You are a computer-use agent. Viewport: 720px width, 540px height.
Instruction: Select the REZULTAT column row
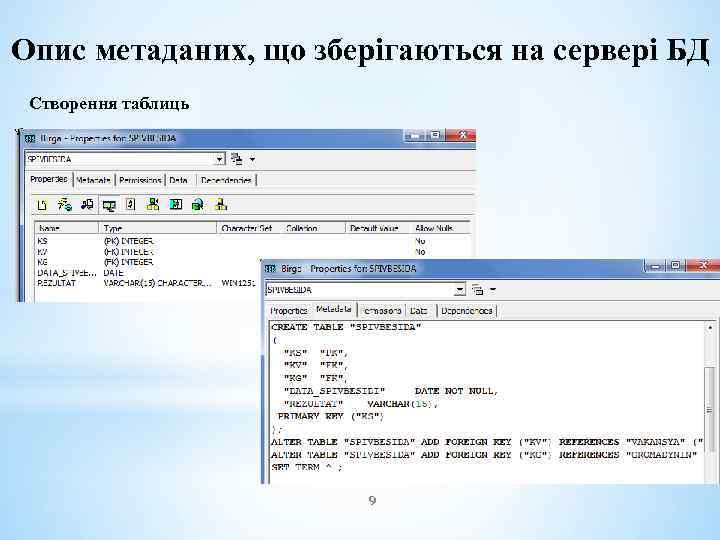[148, 283]
